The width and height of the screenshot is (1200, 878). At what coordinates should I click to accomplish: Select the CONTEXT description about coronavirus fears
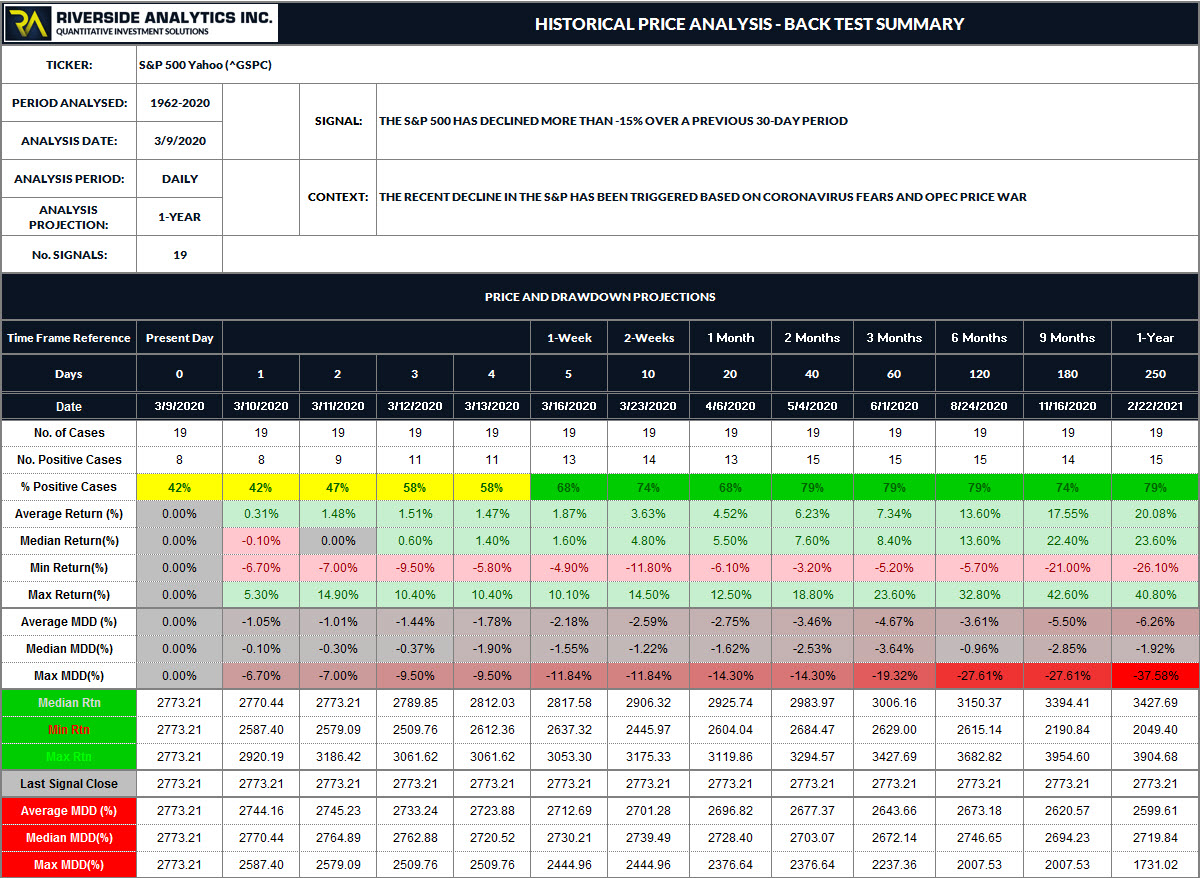click(x=702, y=197)
